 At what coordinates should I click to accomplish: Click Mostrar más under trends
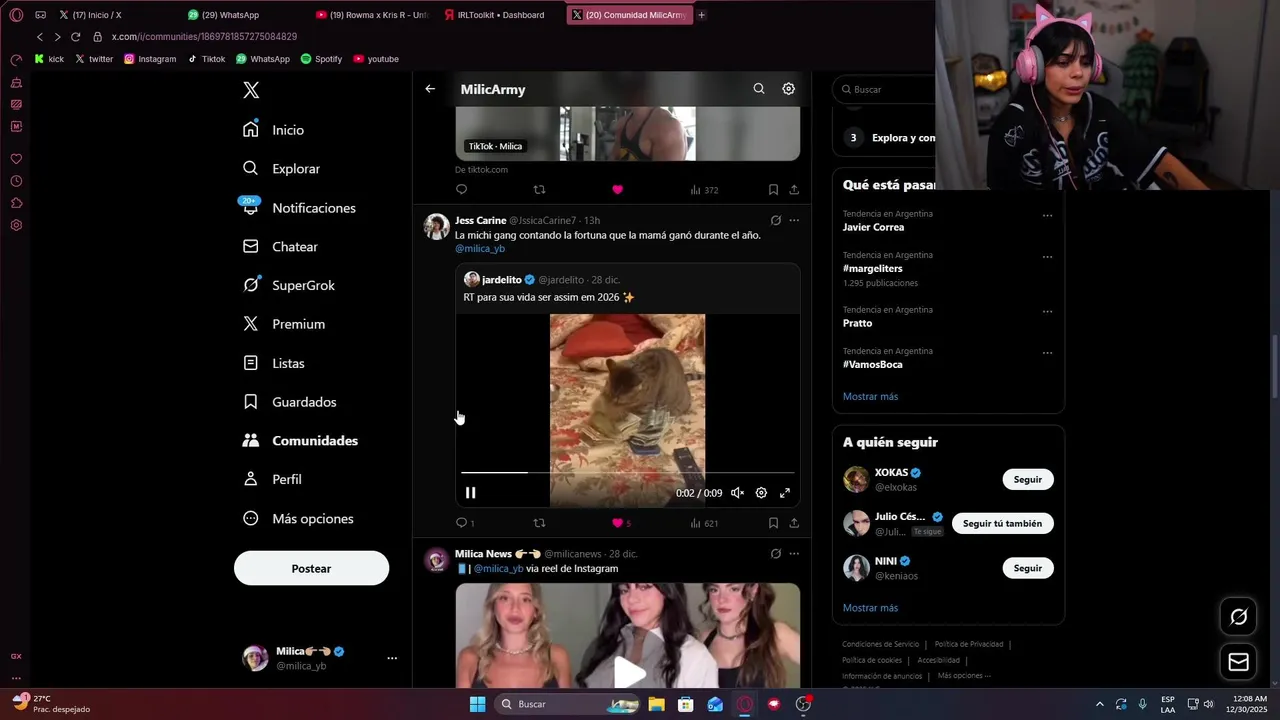[870, 396]
